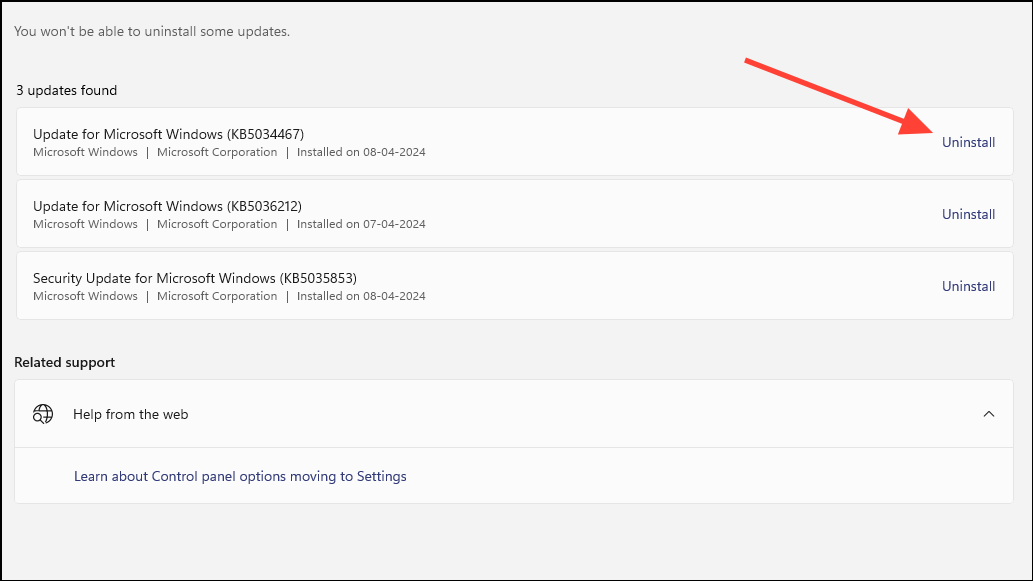1033x581 pixels.
Task: Click 'You won't be able to uninstall' notice
Action: [x=152, y=32]
